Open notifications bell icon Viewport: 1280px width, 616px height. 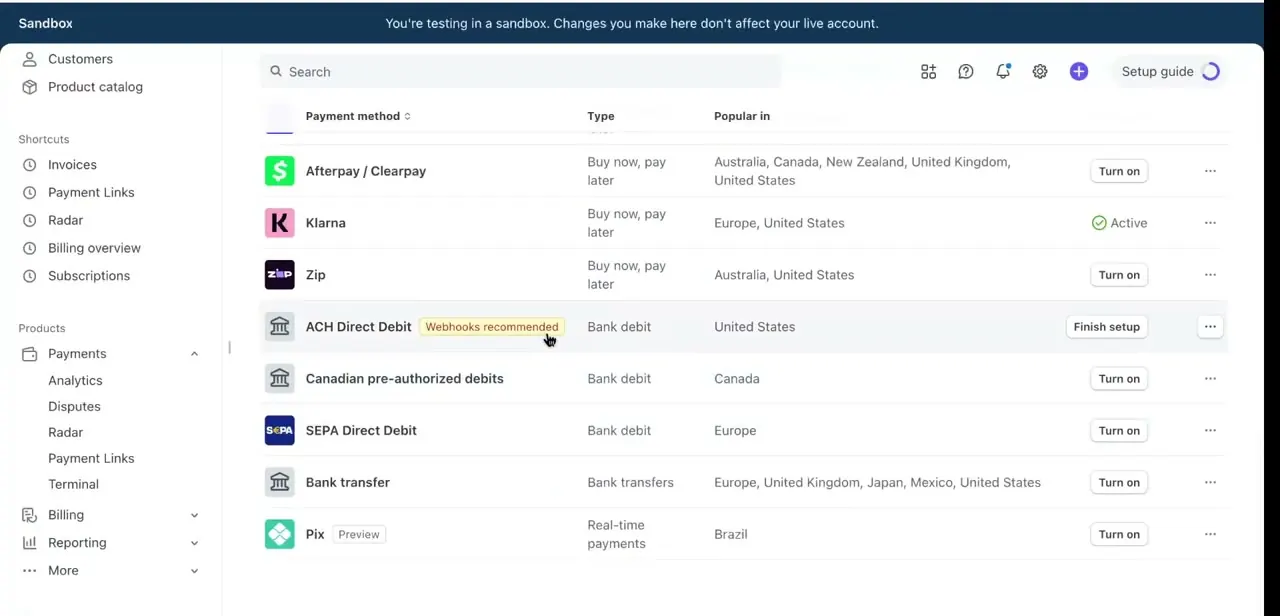pos(1002,72)
